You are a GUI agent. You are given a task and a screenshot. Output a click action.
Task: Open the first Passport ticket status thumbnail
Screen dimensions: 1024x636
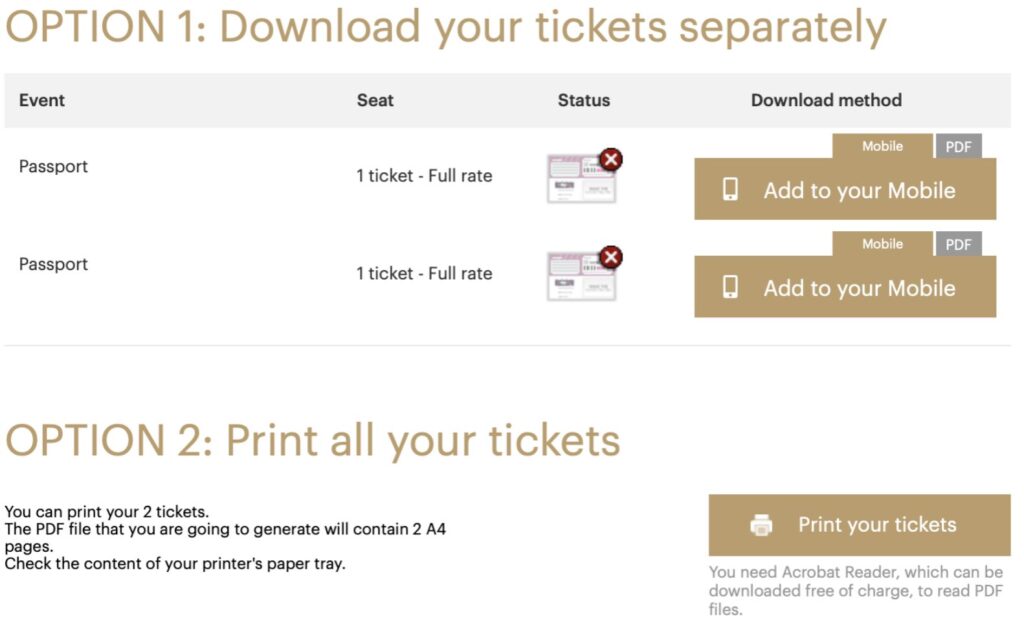(x=581, y=180)
